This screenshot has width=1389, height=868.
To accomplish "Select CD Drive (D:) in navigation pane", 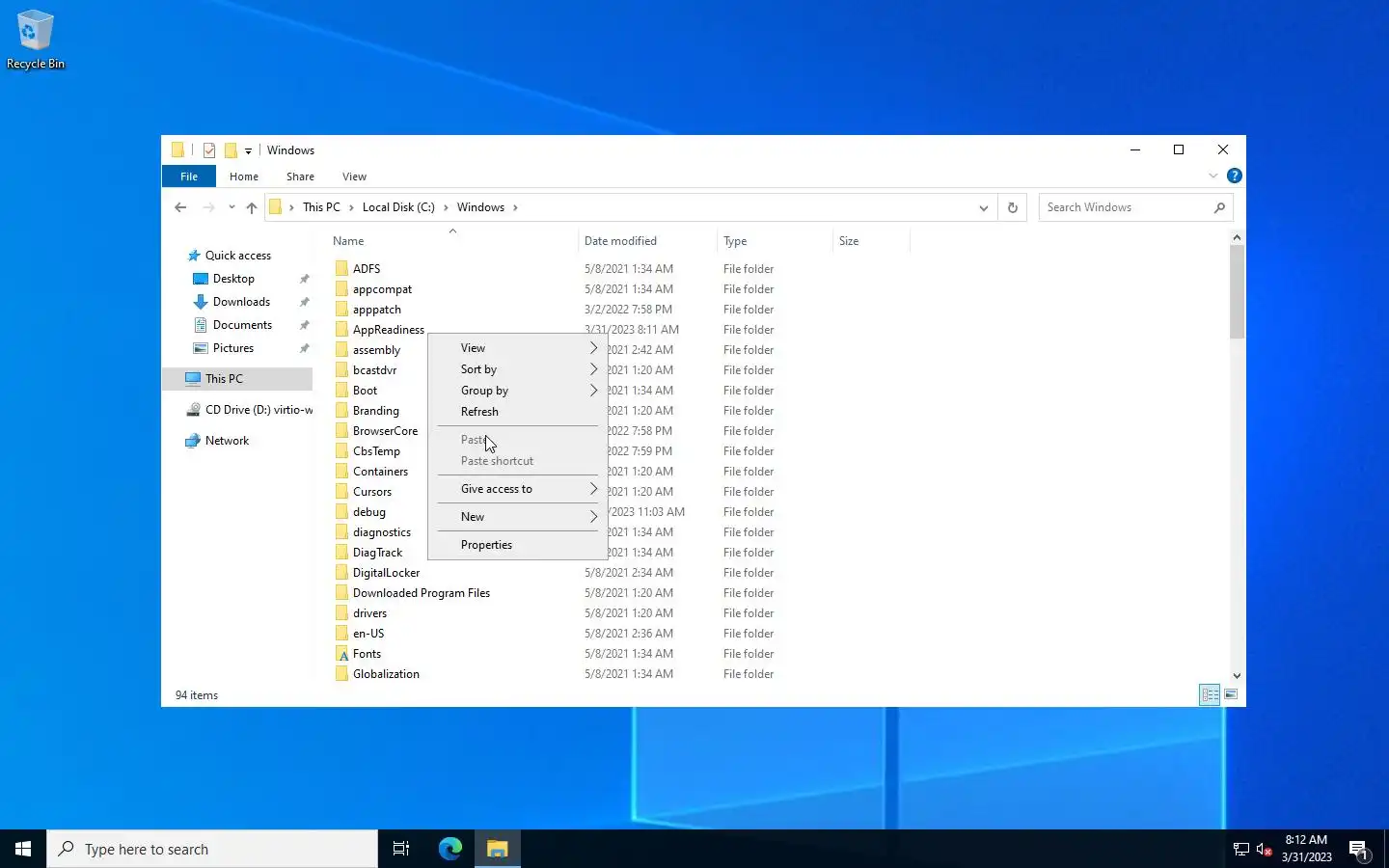I will coord(259,410).
